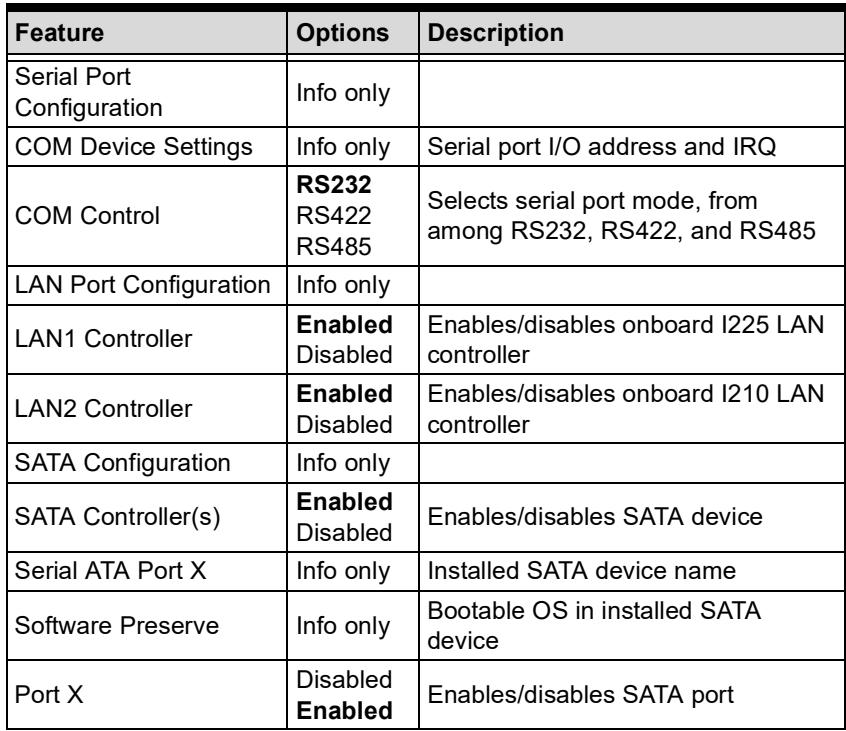The image size is (846, 731).
Task: Select the RS232 option for COM Control
Action: (333, 185)
